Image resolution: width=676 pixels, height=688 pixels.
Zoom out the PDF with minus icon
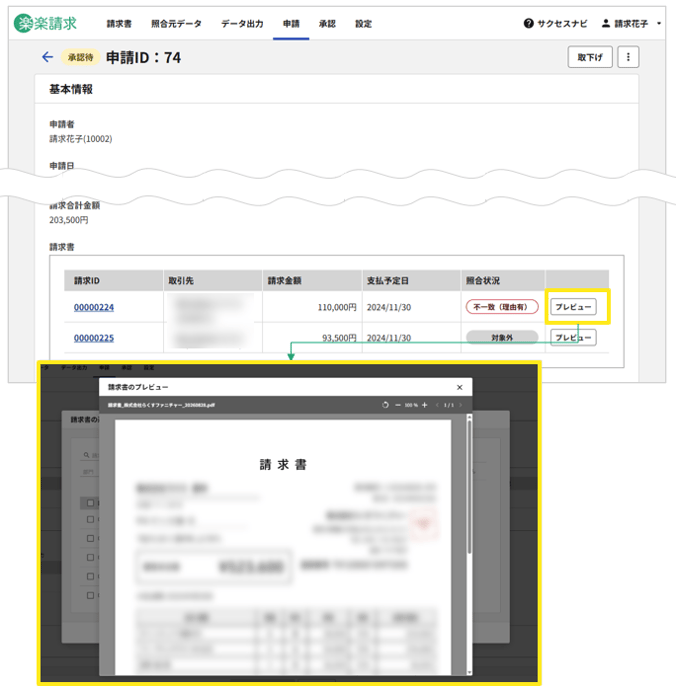coord(398,405)
